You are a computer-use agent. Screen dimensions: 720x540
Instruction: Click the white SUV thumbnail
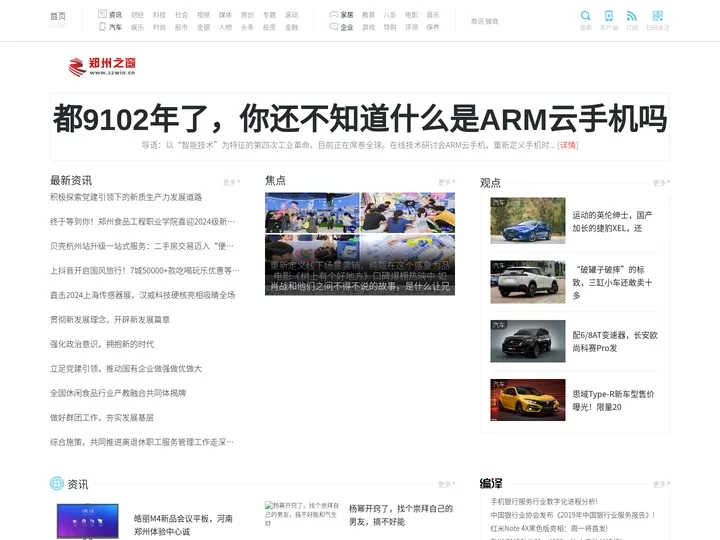pyautogui.click(x=528, y=282)
